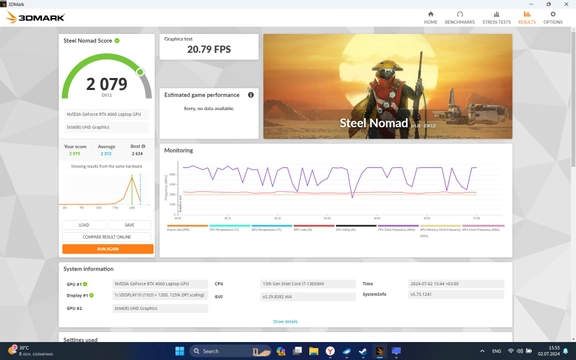Screen dimensions: 576x360
Task: Open the ENG language switcher
Action: (497, 351)
